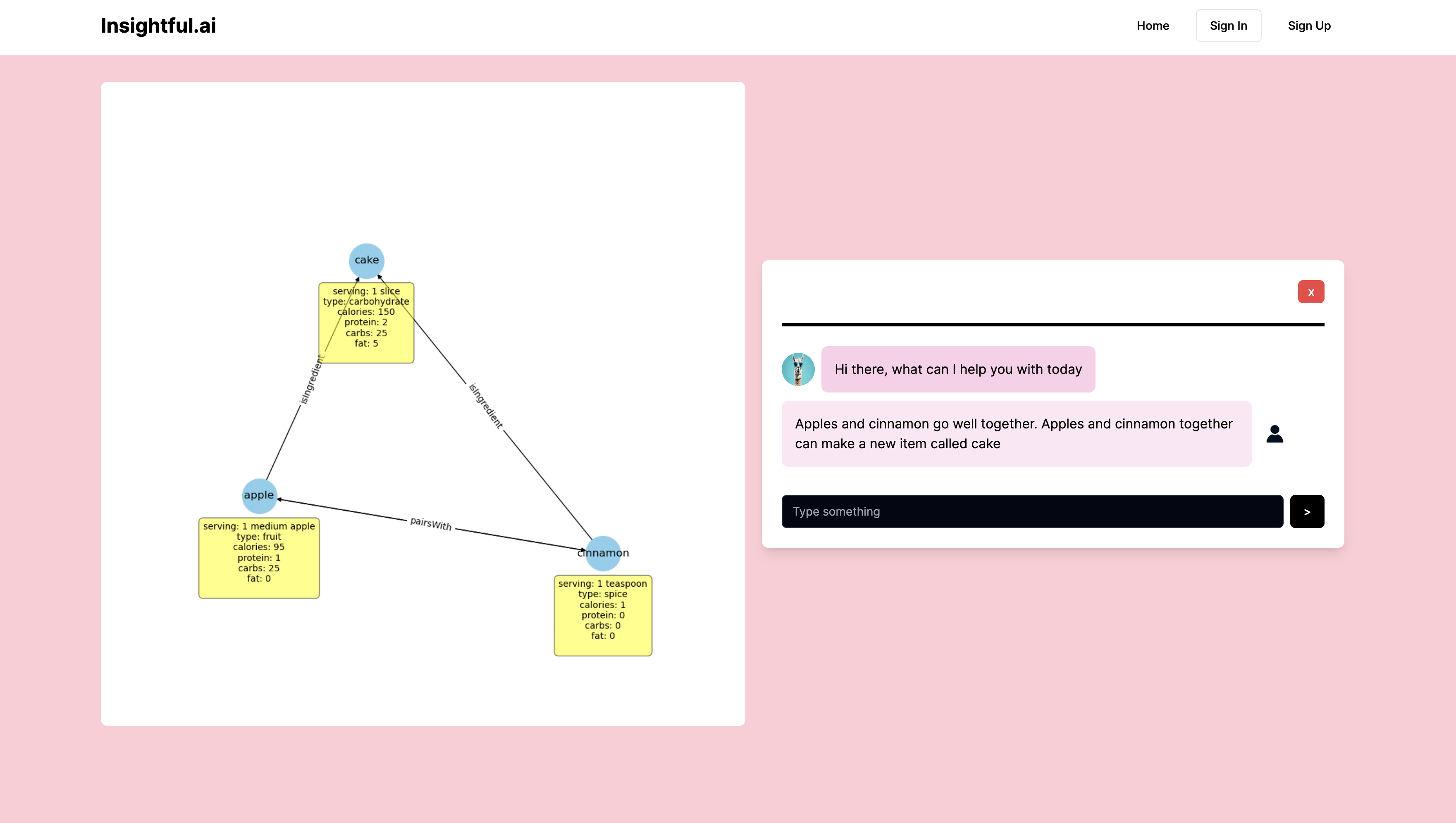The image size is (1456, 823).
Task: Focus the Type something input field
Action: (1032, 511)
